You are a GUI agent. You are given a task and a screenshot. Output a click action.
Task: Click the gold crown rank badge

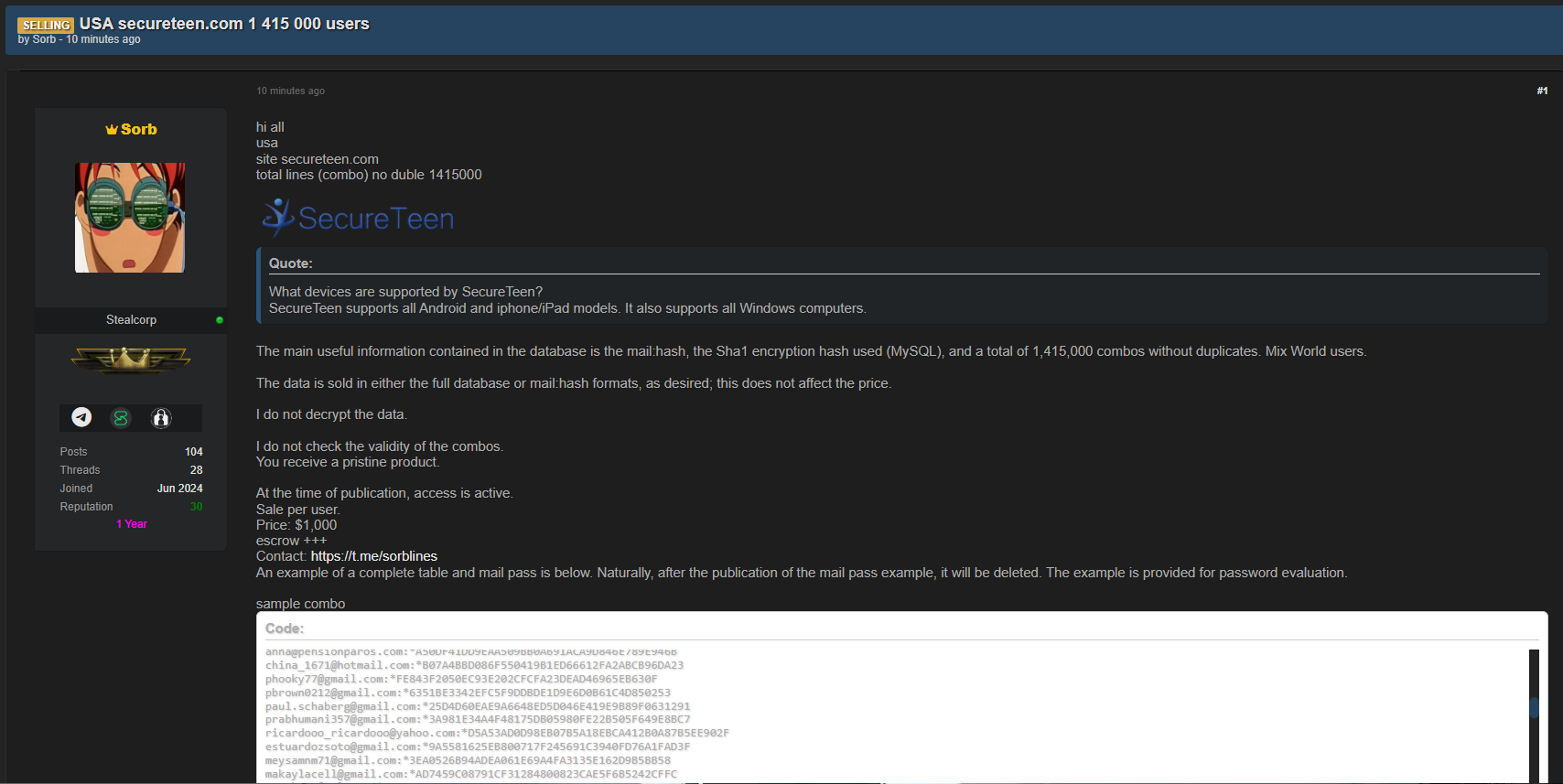[x=131, y=360]
